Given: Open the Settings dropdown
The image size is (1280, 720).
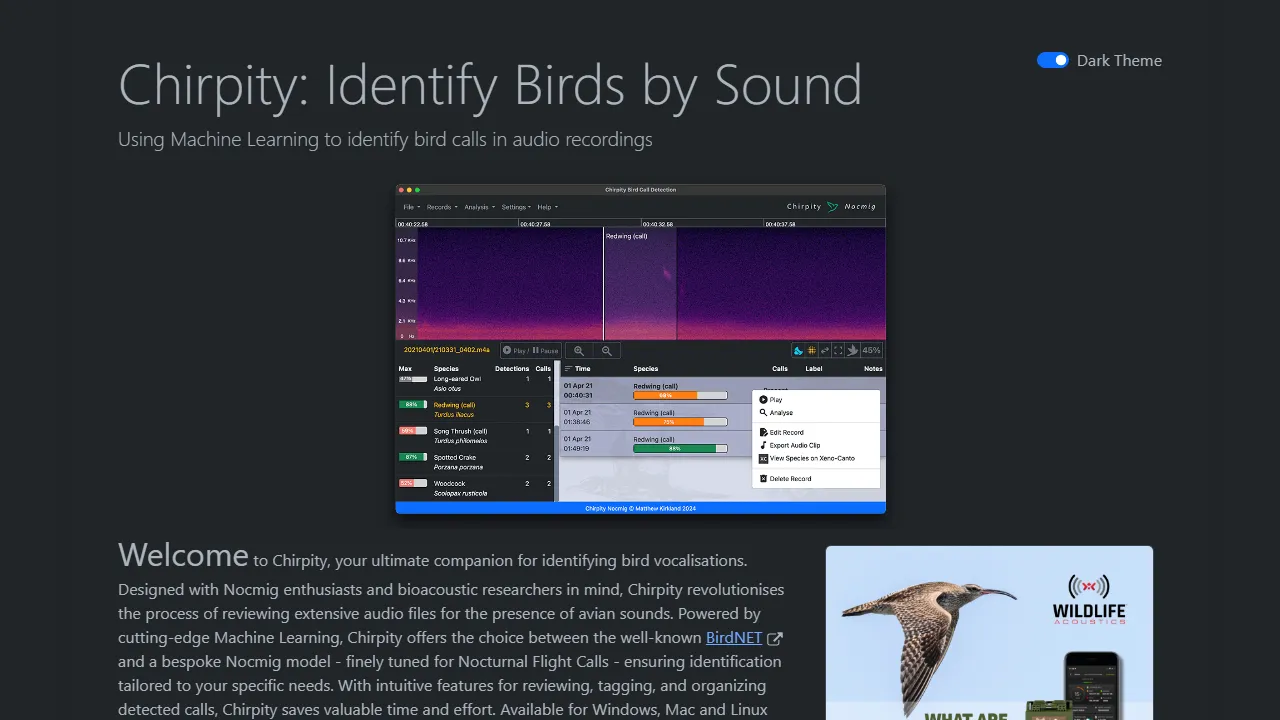Looking at the screenshot, I should click(514, 207).
